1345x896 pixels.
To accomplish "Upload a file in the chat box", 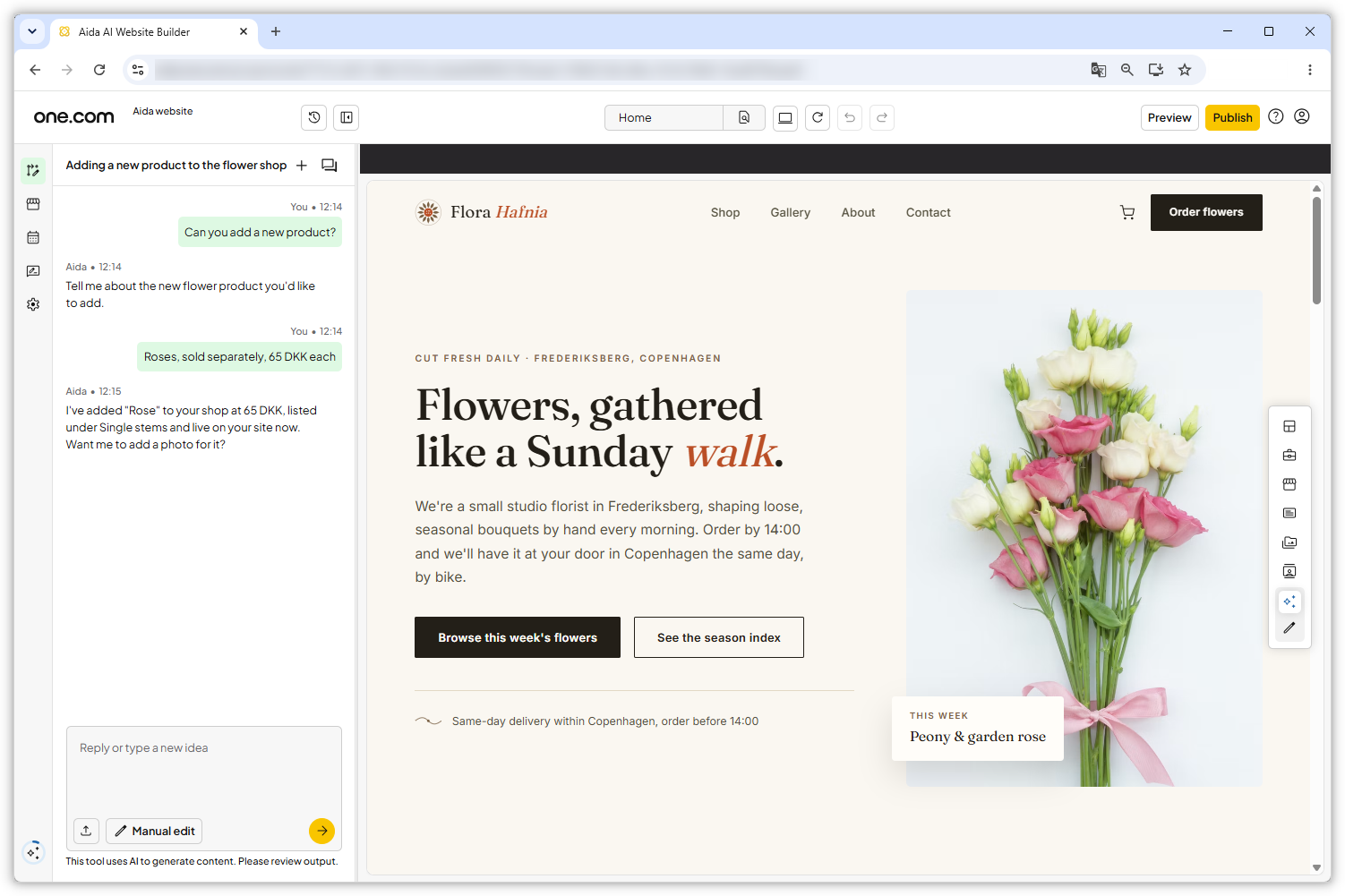I will coord(86,831).
